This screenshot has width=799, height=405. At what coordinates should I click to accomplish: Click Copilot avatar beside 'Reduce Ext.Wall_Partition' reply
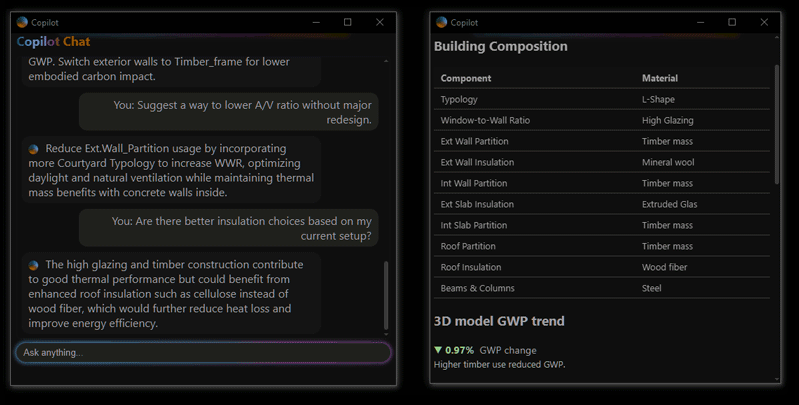coord(34,149)
